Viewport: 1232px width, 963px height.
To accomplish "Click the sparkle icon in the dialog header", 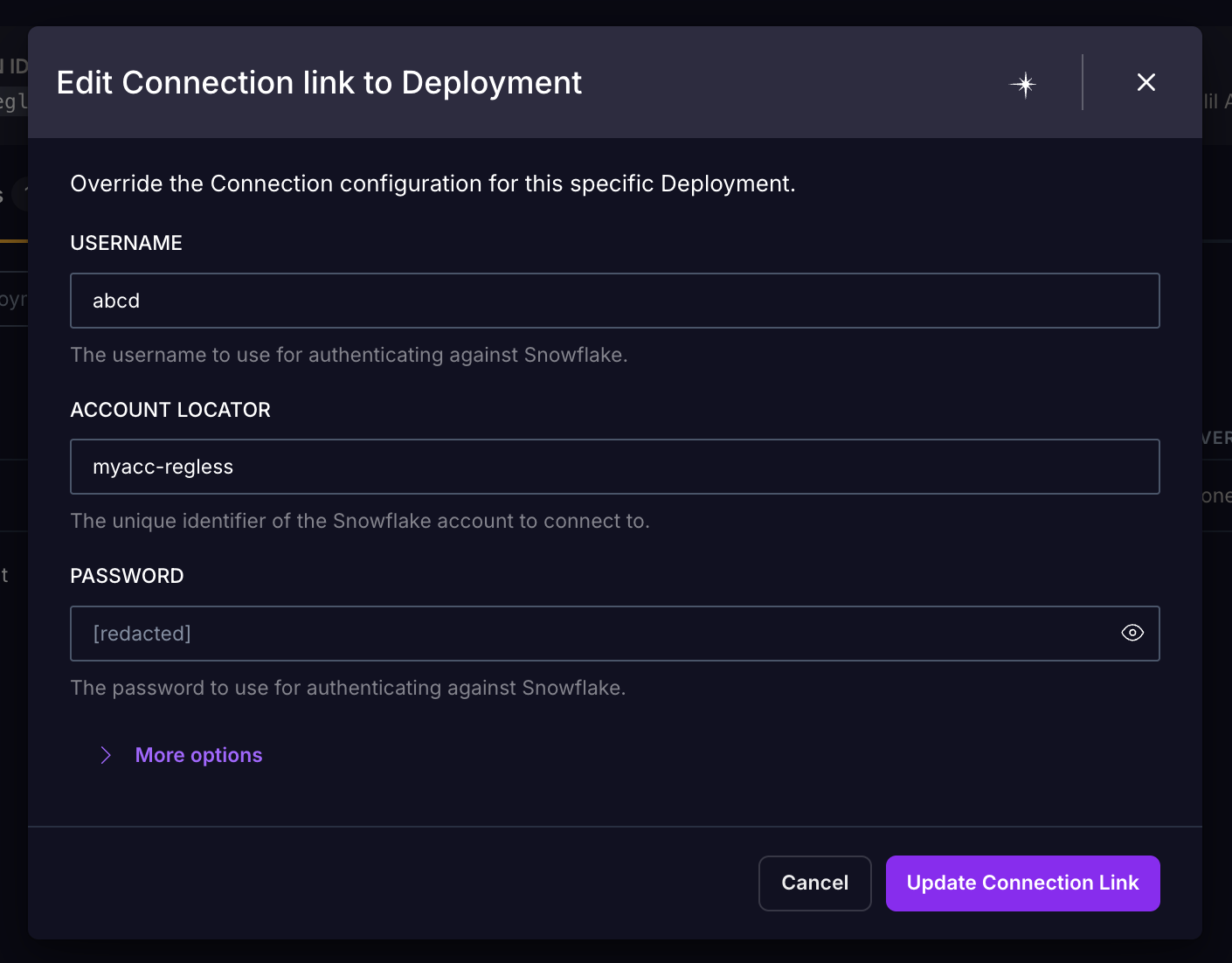I will click(1024, 84).
